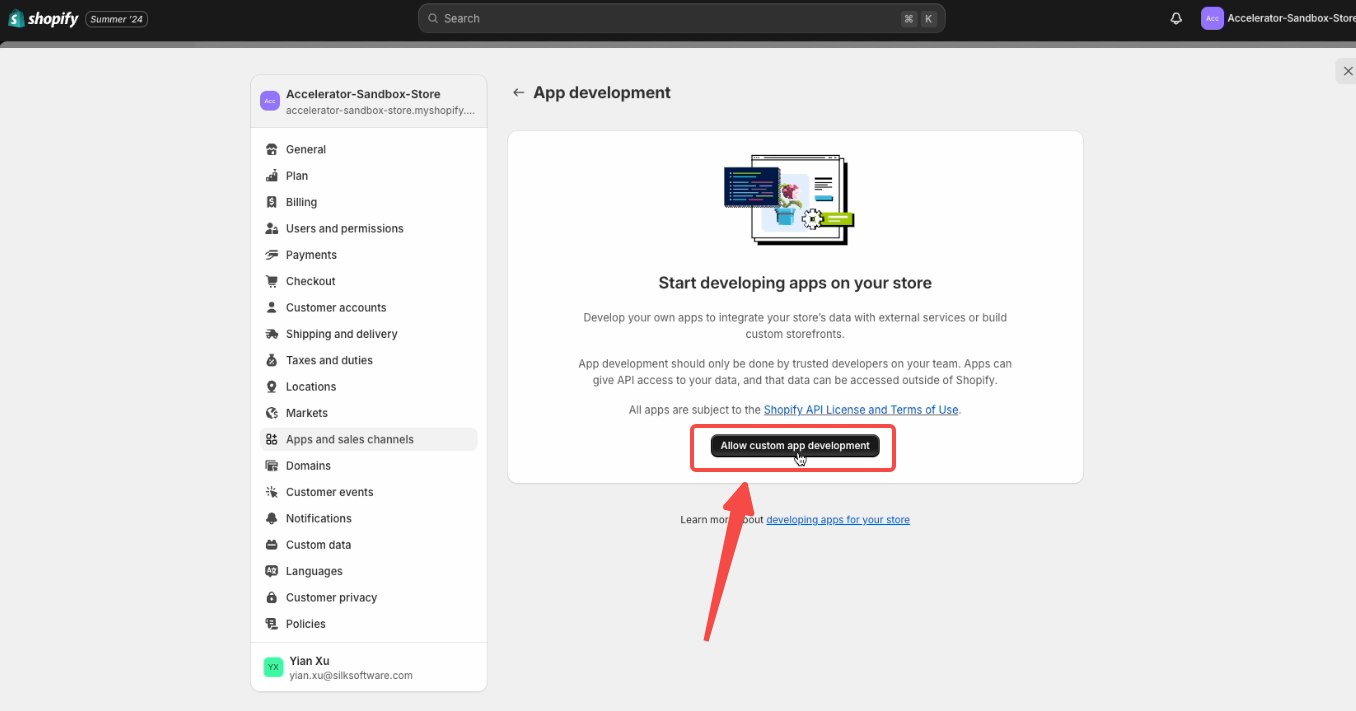Screen dimensions: 1356x711
Task: Click the Start developing apps on your store heading
Action: click(x=795, y=283)
